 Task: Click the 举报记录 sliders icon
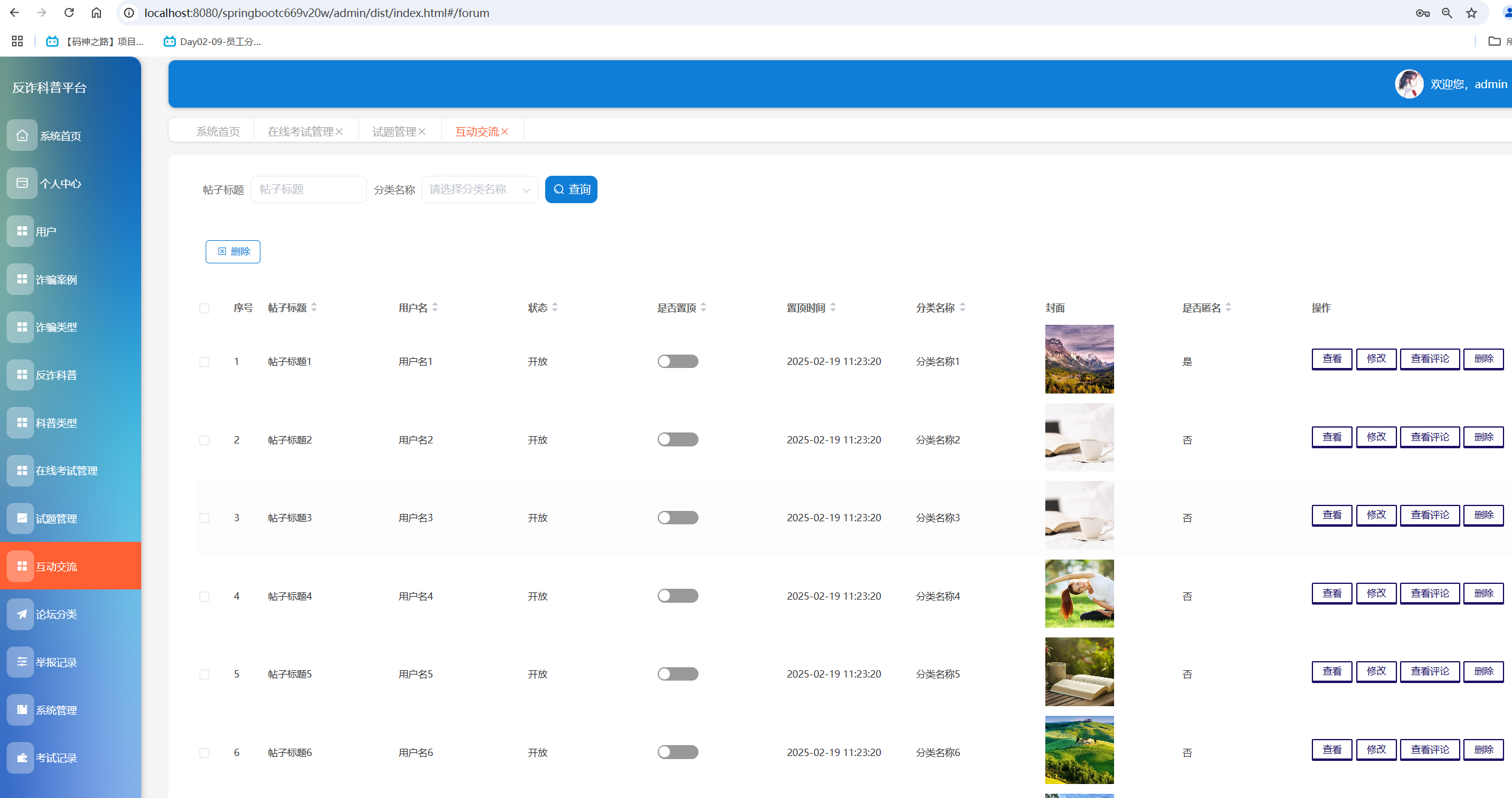tap(22, 662)
